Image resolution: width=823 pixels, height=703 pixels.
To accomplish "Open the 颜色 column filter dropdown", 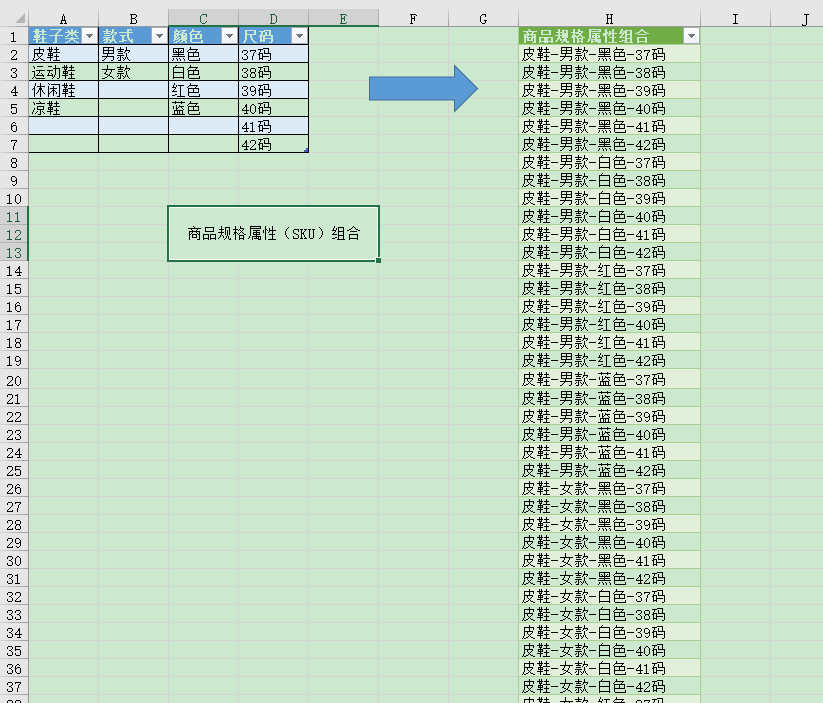I will 227,35.
